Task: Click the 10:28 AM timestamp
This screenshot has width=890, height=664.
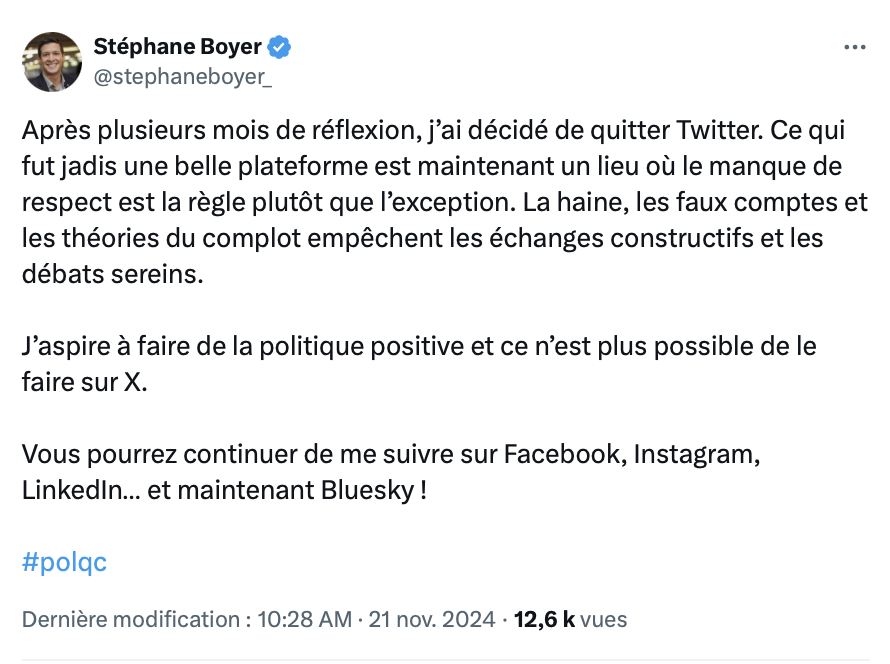Action: [305, 619]
